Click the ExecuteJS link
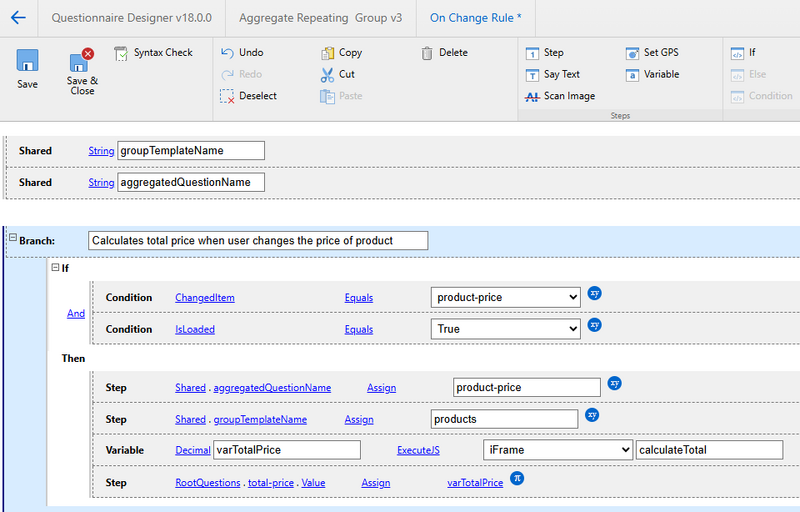The image size is (800, 512). [418, 450]
